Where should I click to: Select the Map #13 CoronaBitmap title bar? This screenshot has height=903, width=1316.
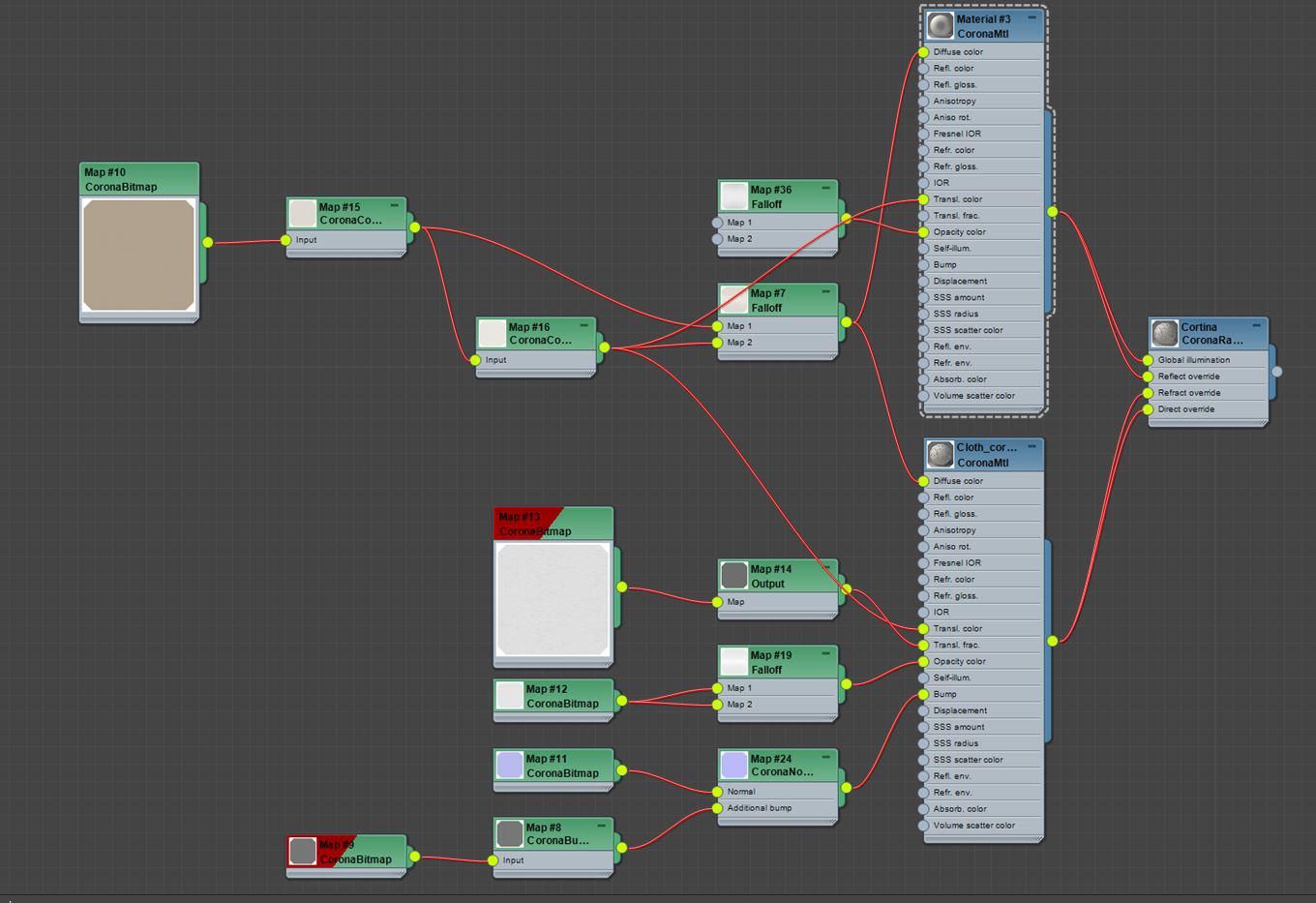(553, 524)
